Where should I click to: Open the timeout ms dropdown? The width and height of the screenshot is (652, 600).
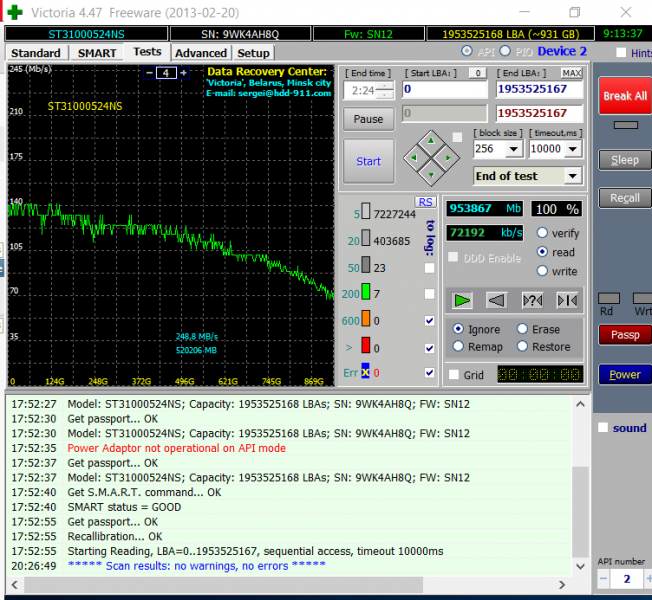coord(573,149)
